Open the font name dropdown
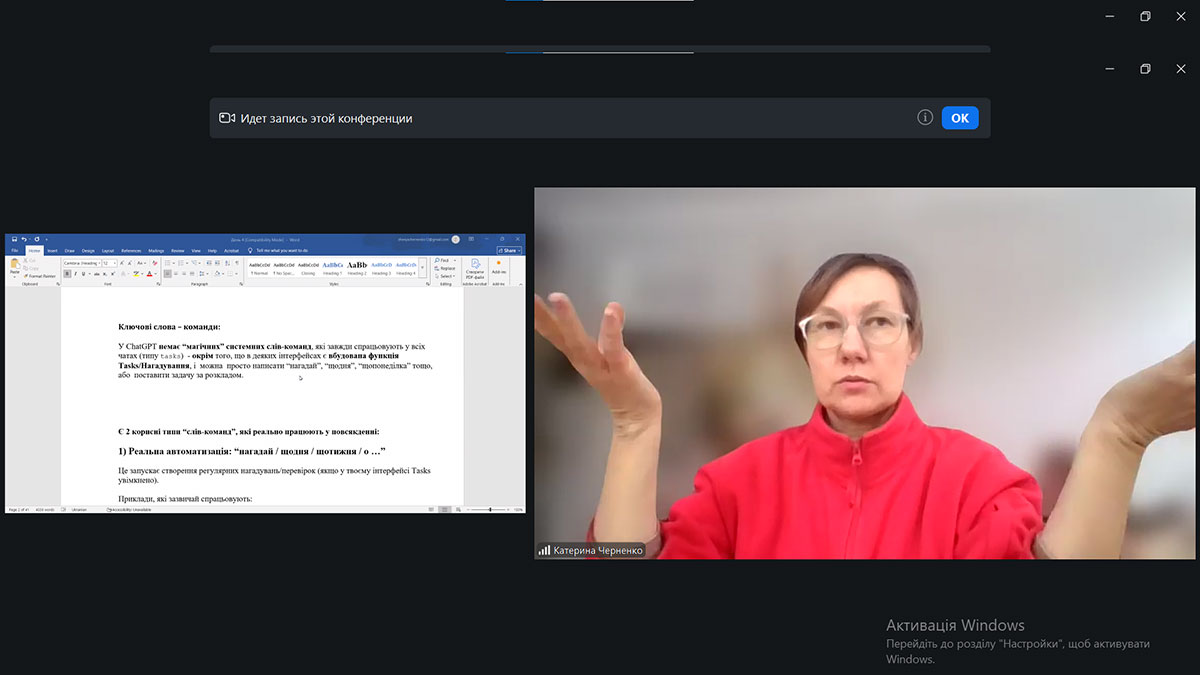This screenshot has height=675, width=1200. point(83,263)
